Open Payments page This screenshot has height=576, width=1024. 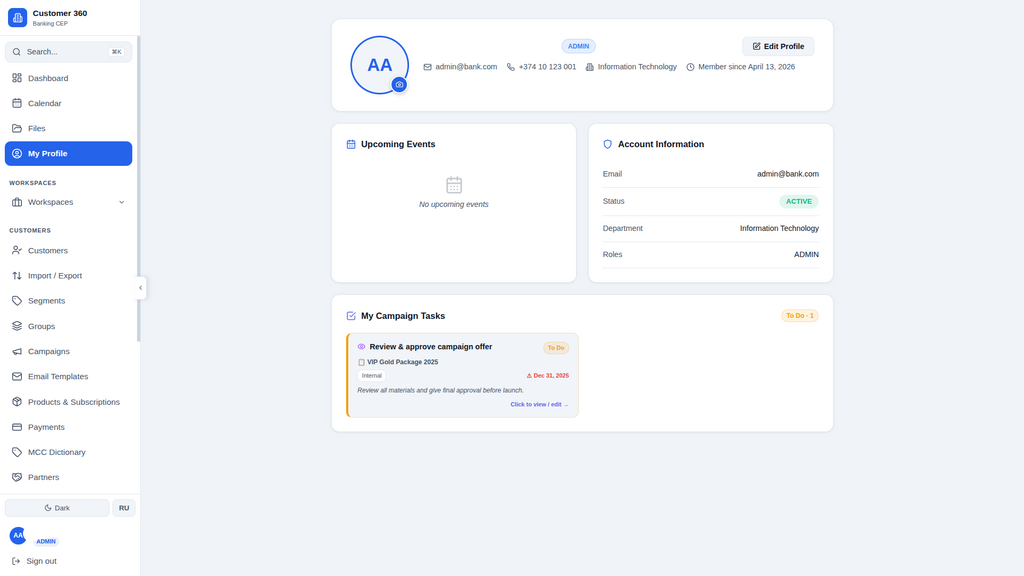click(x=69, y=427)
